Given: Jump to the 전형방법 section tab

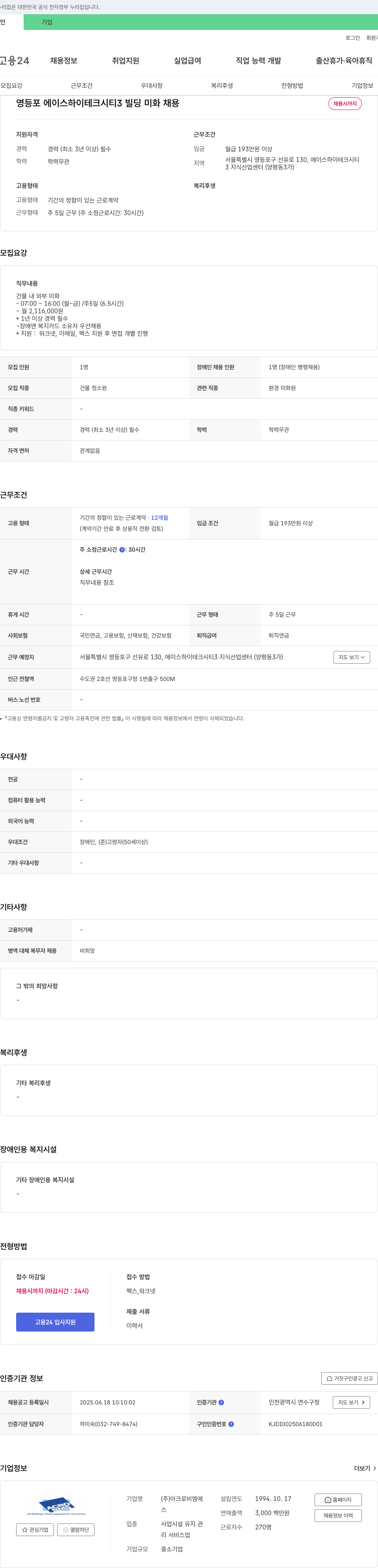Looking at the screenshot, I should point(292,86).
